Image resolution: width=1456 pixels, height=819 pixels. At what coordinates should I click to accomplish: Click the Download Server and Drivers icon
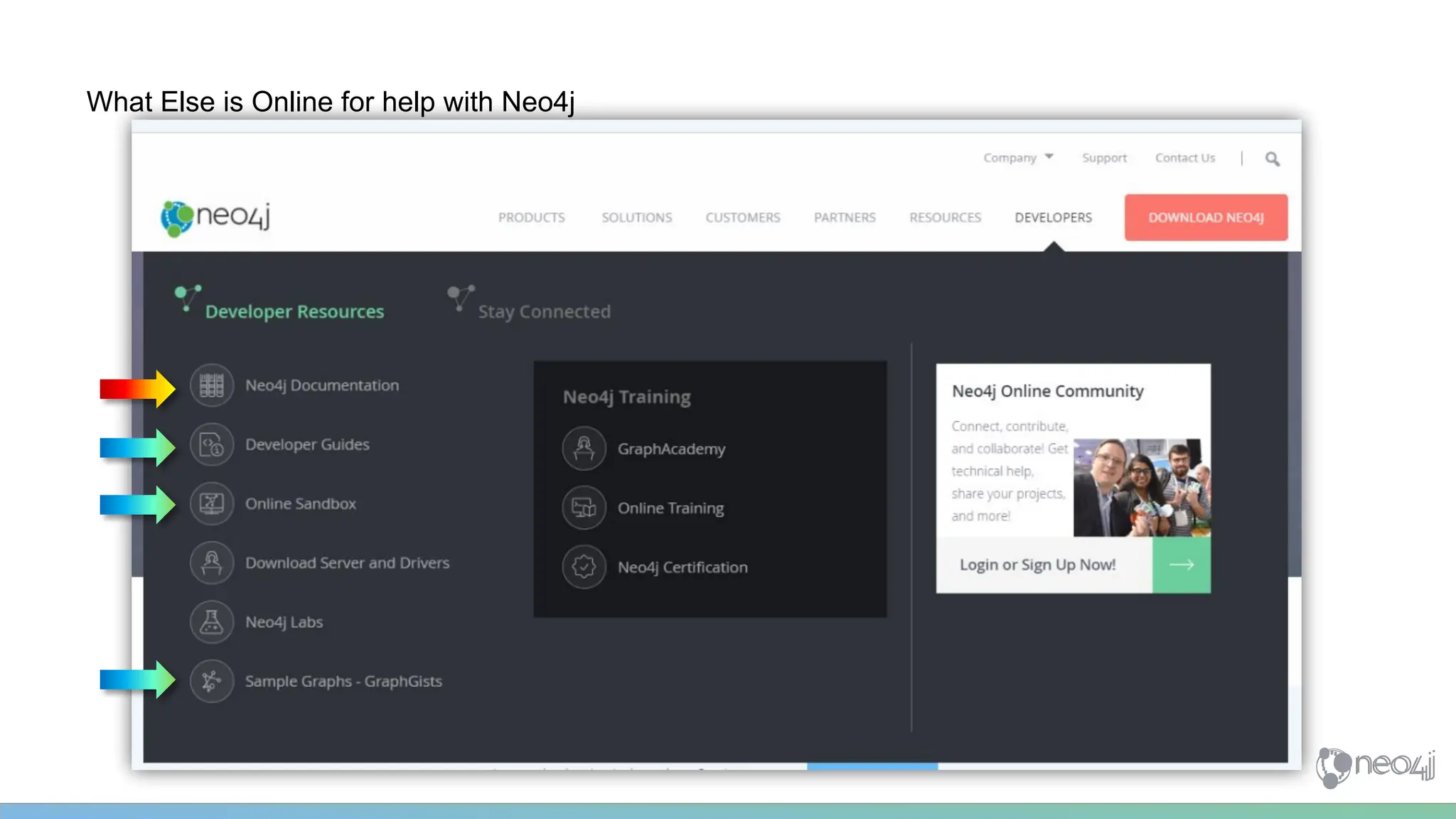click(212, 562)
